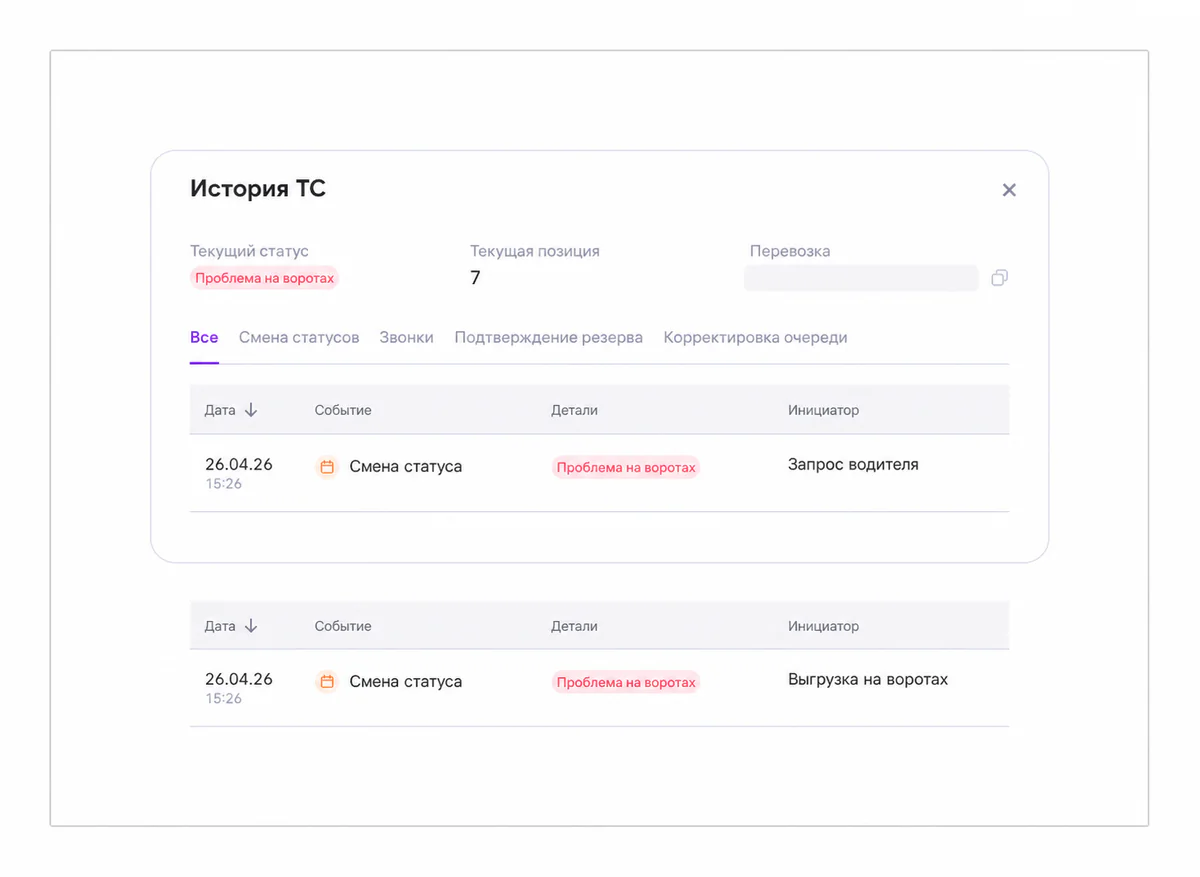
Task: Click the calendar icon in Выгрузка на воротах row
Action: [x=327, y=682]
